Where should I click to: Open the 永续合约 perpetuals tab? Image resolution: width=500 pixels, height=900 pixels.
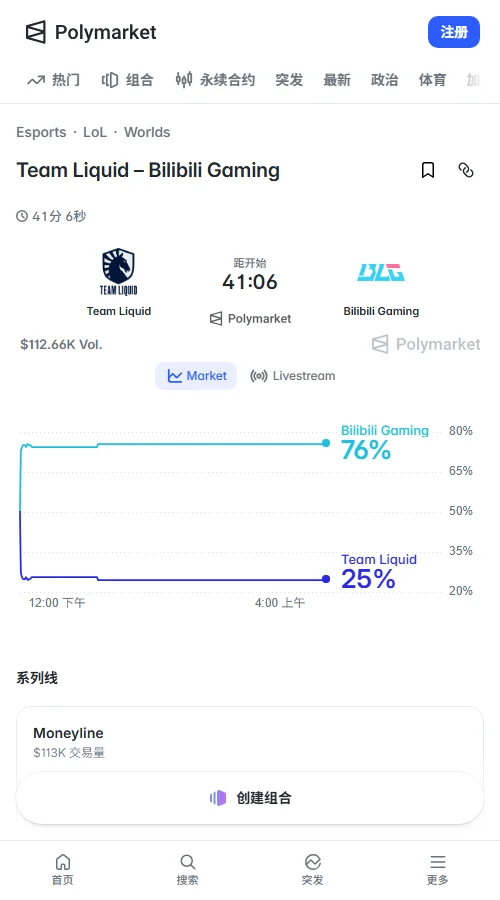(x=215, y=80)
